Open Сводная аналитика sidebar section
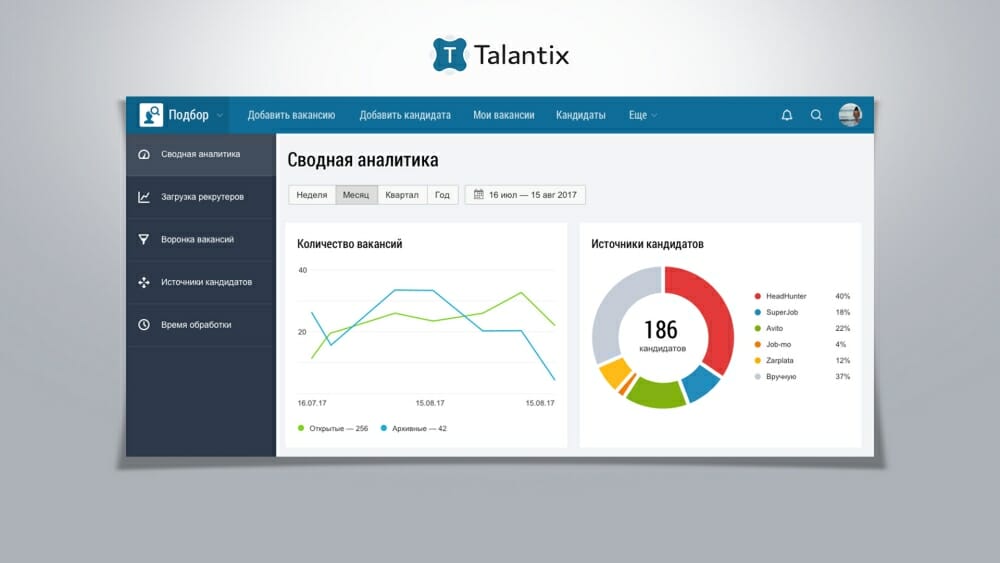The image size is (1000, 563). [201, 154]
